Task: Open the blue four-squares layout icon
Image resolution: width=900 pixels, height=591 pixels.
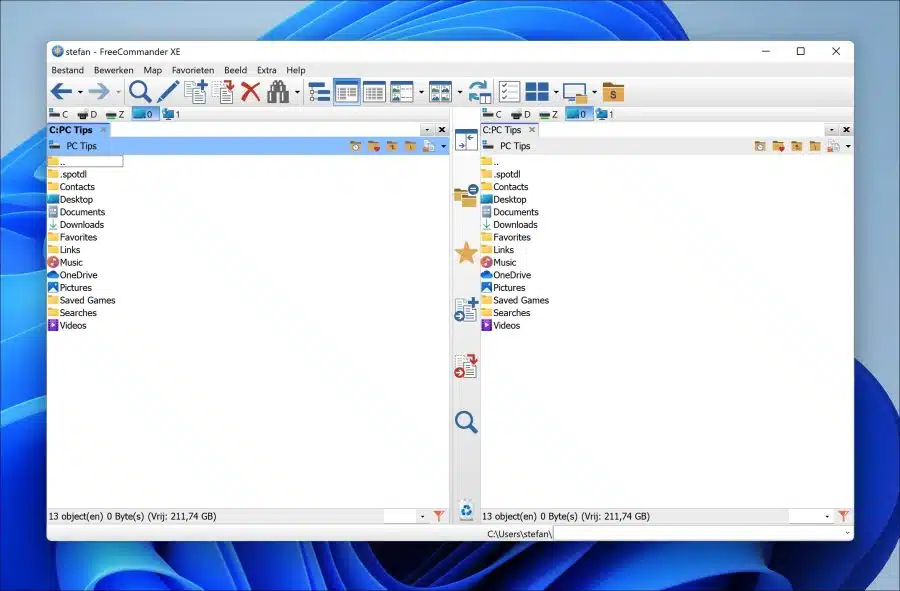Action: [x=537, y=92]
